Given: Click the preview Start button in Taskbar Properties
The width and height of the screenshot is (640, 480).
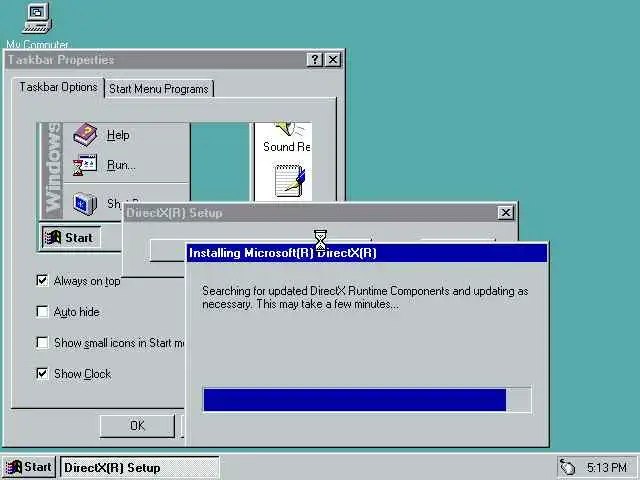Looking at the screenshot, I should click(x=71, y=238).
